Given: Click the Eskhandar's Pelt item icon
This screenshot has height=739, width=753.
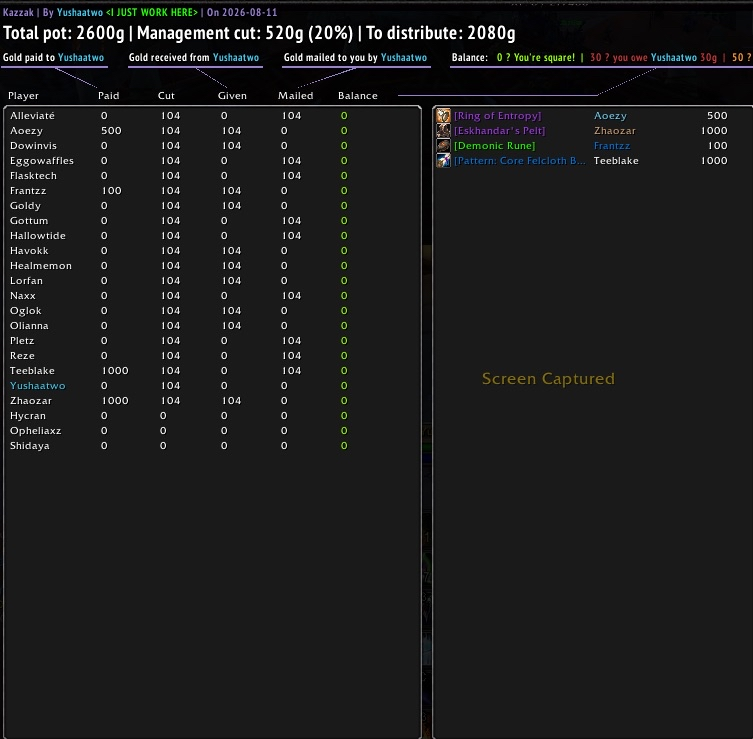Looking at the screenshot, I should (x=443, y=131).
